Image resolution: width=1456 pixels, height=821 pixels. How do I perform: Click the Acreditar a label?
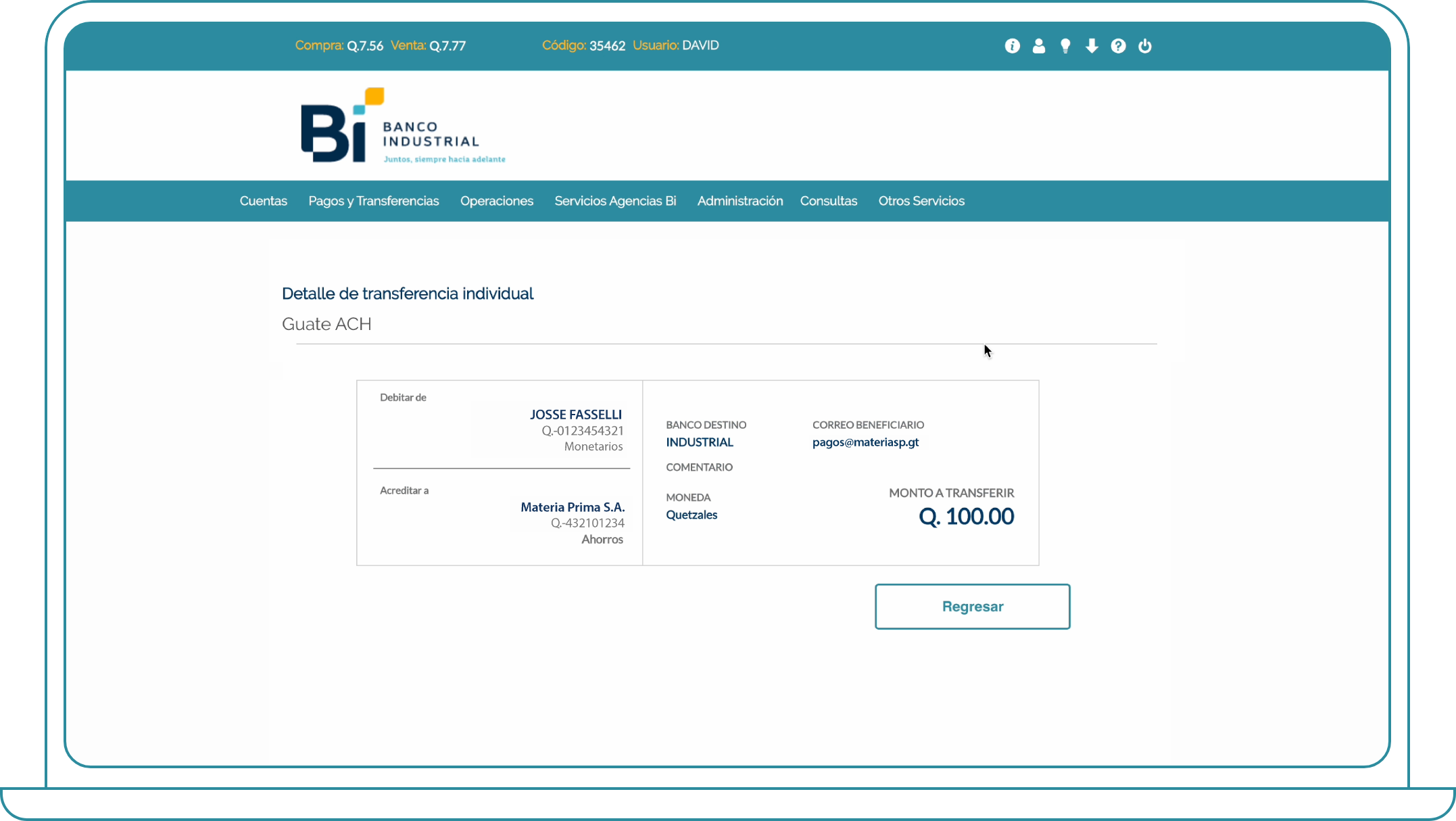coord(404,490)
